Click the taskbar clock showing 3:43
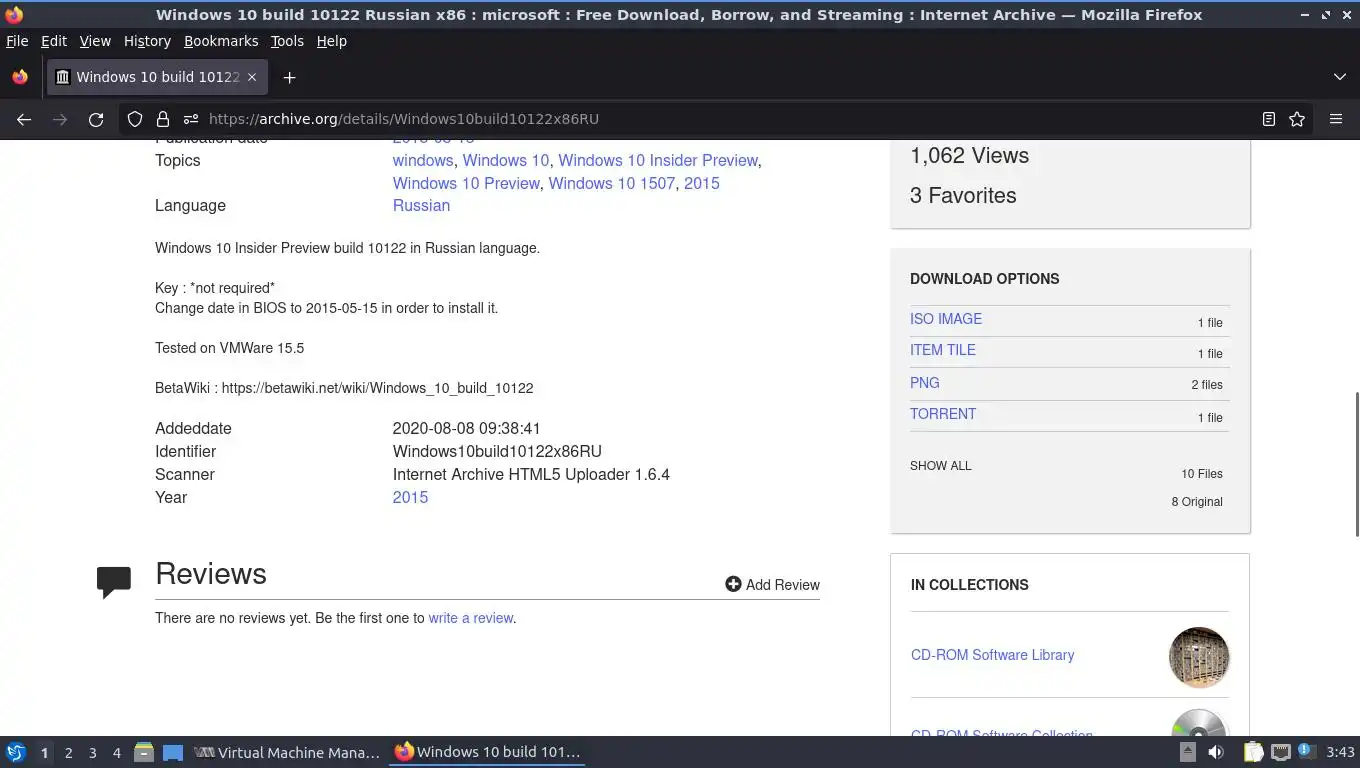This screenshot has width=1360, height=768. click(1340, 752)
